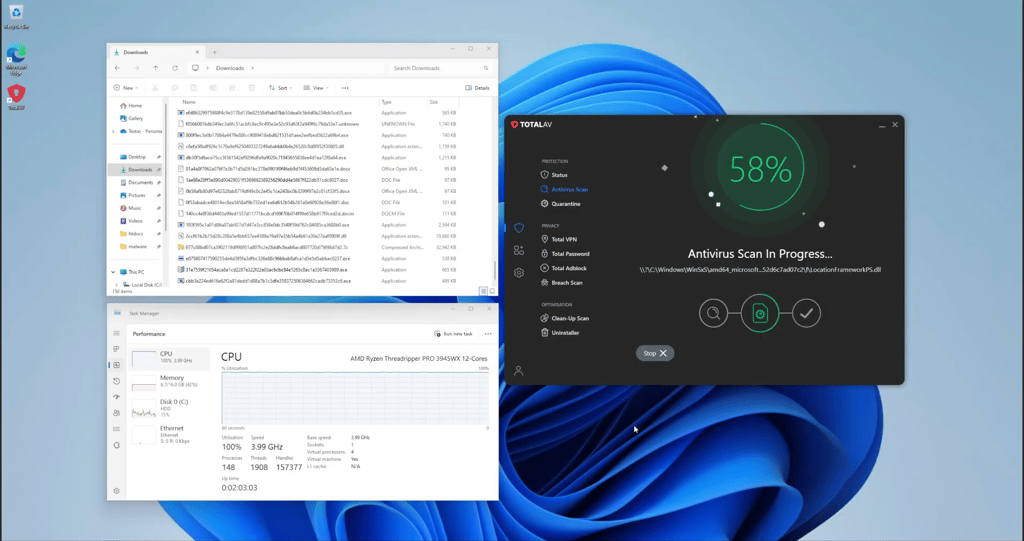Image resolution: width=1024 pixels, height=541 pixels.
Task: Select Ethernet in Performance list
Action: (x=170, y=434)
